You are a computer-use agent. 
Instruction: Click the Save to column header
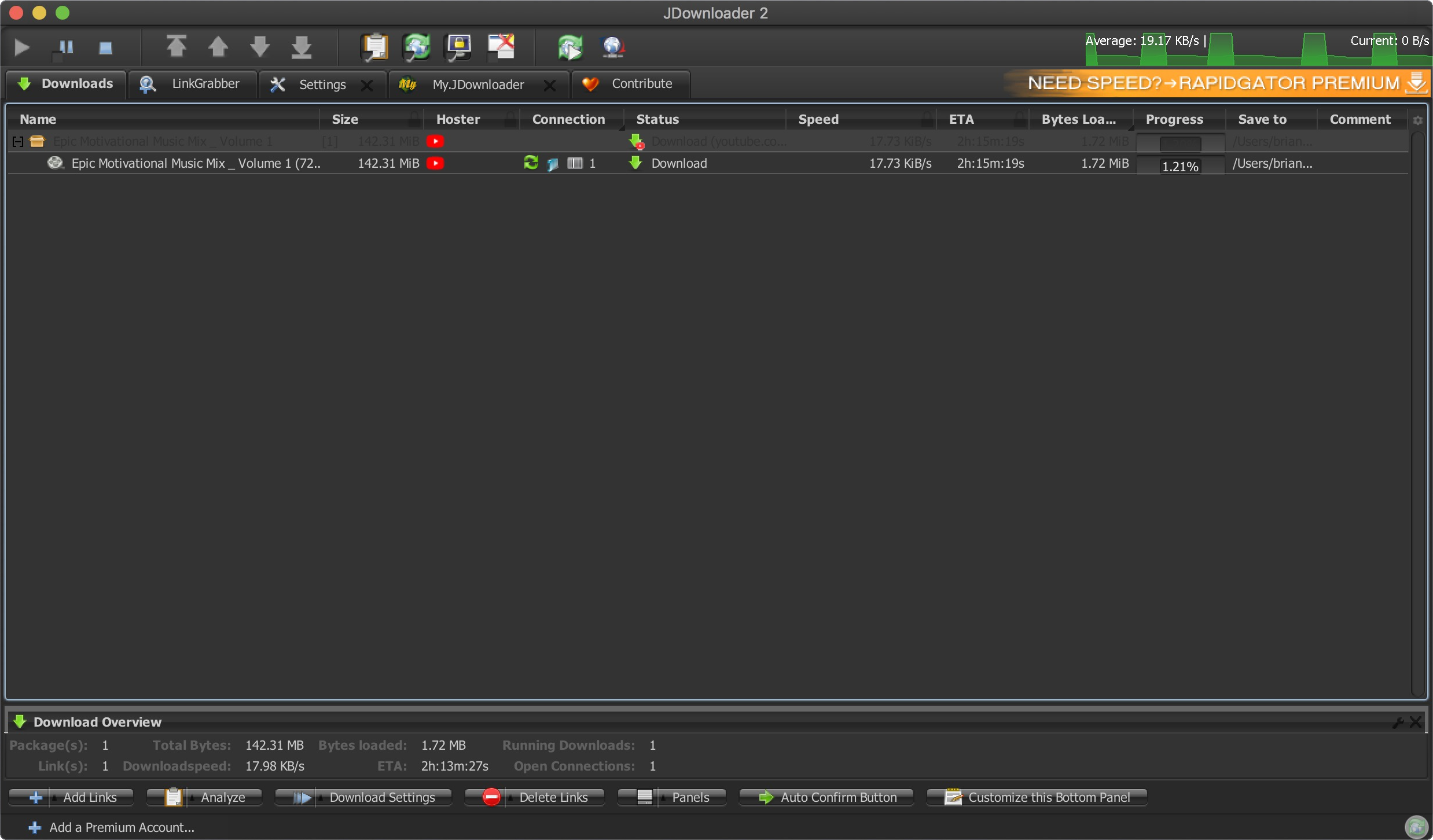tap(1272, 119)
